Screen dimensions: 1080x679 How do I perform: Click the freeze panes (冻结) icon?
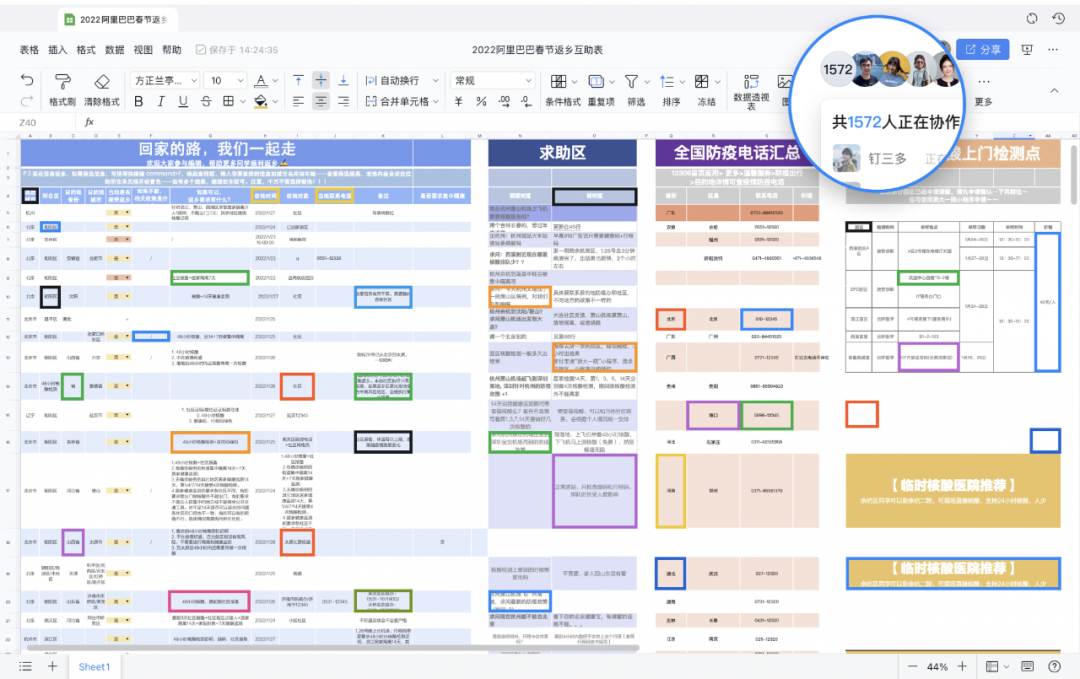pos(702,82)
